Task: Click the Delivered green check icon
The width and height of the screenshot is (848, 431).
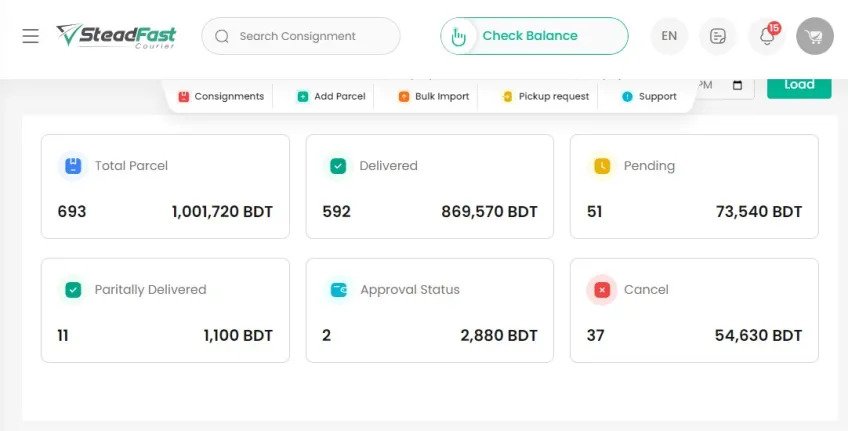Action: [338, 166]
